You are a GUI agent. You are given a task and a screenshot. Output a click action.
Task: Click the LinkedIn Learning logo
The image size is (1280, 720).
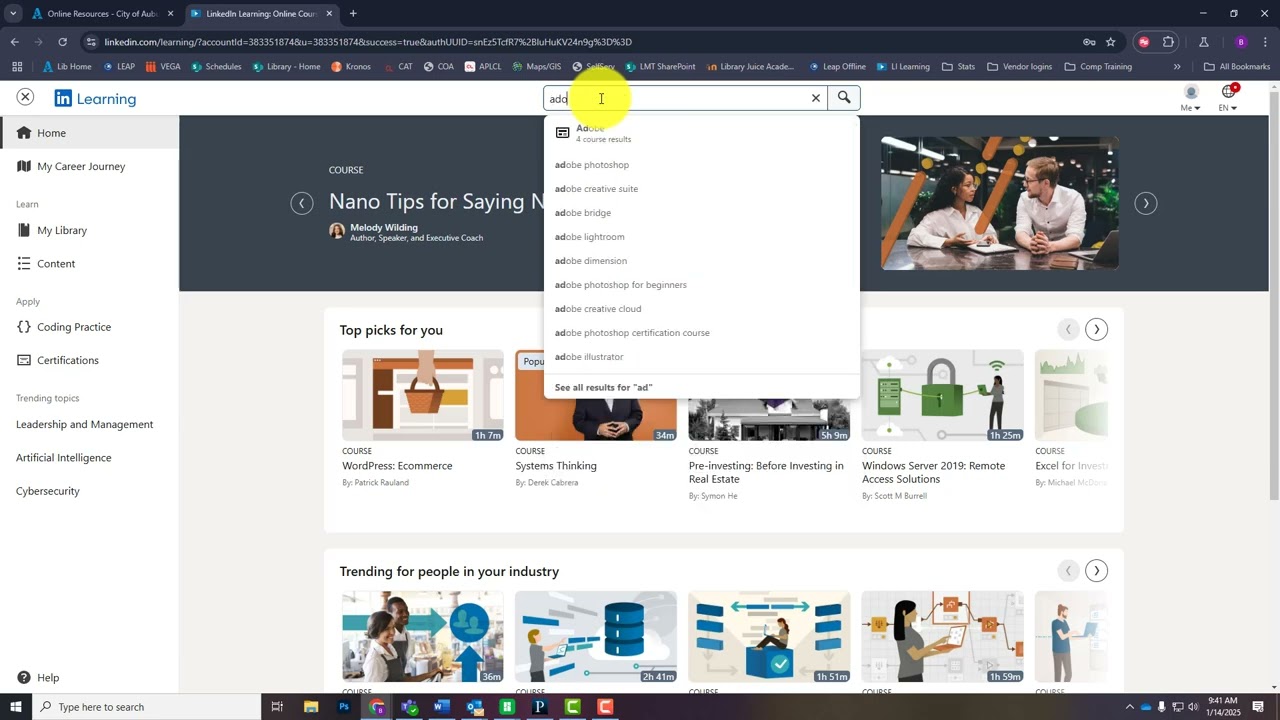[x=95, y=98]
